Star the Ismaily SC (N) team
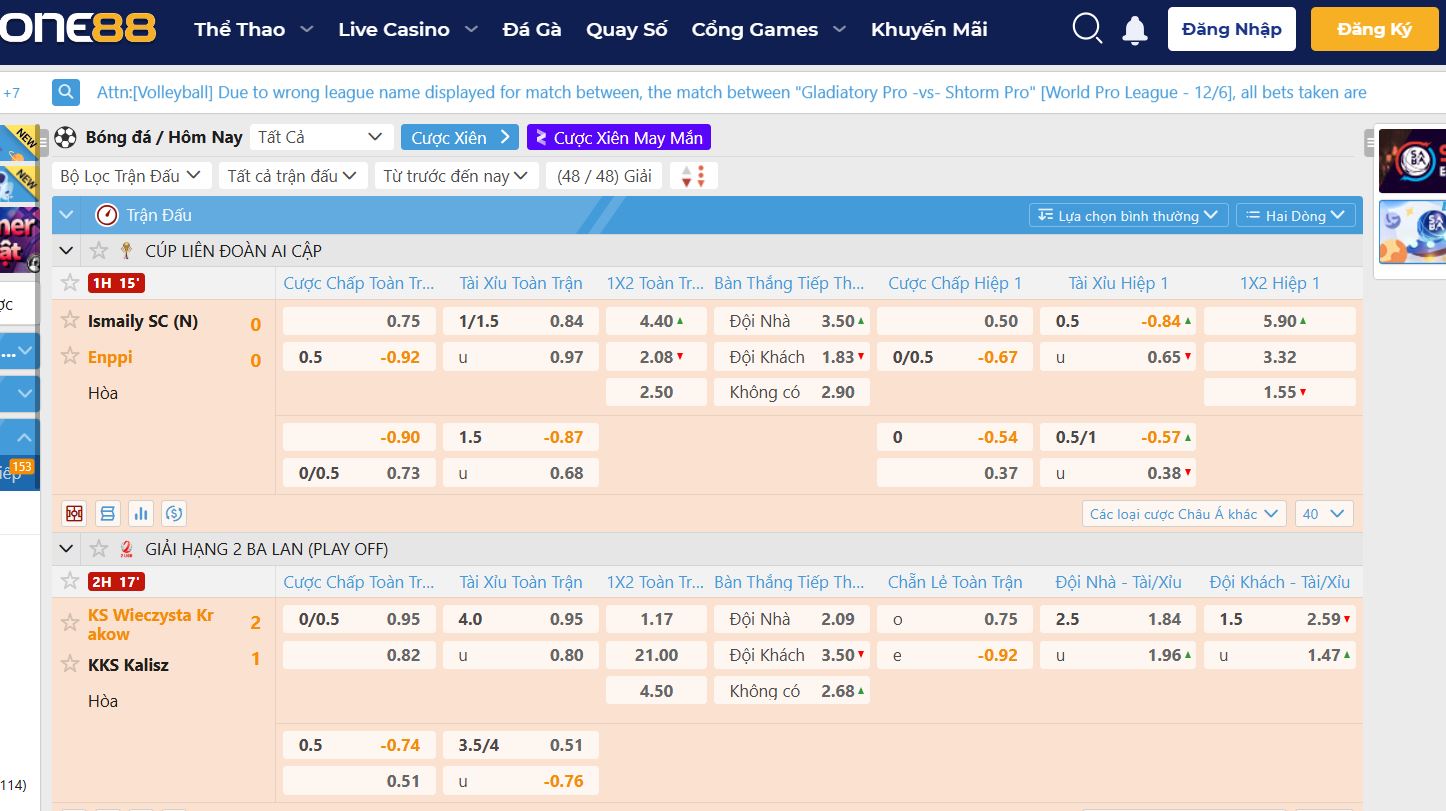Image resolution: width=1446 pixels, height=811 pixels. pos(70,320)
